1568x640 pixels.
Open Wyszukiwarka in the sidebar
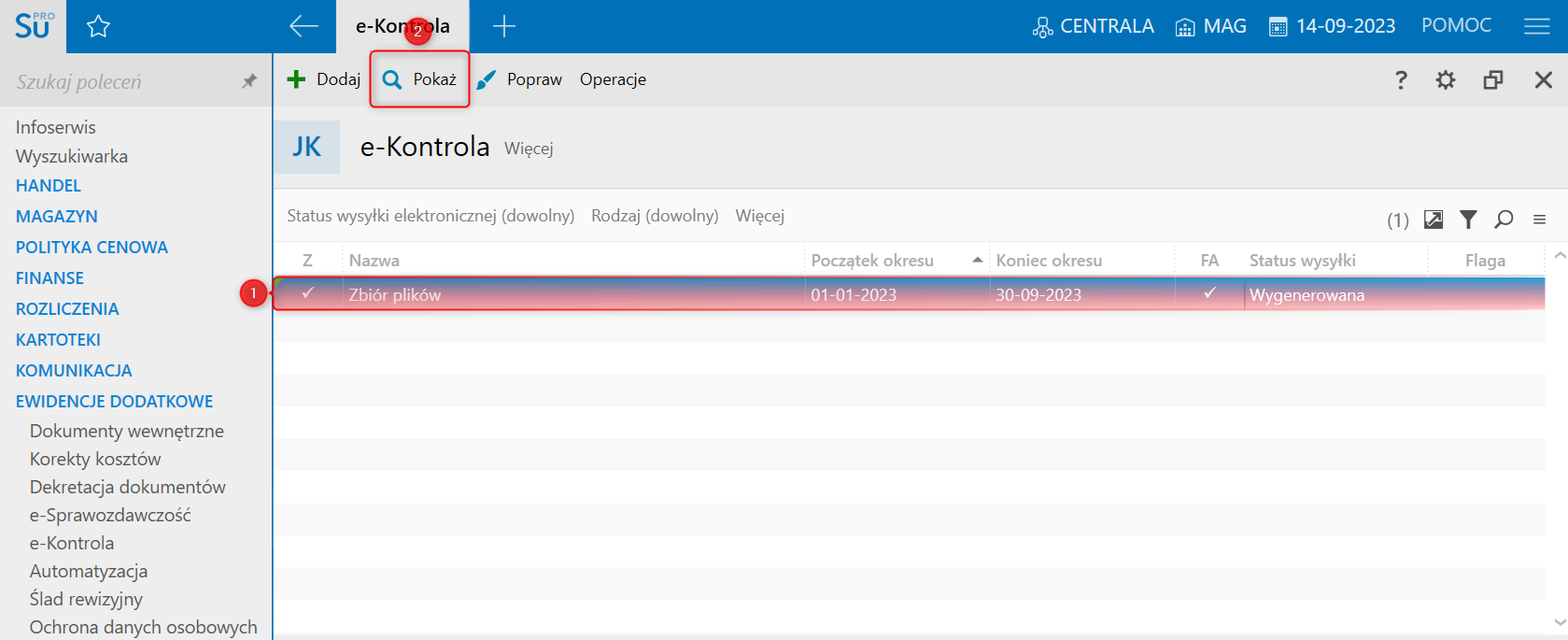click(71, 156)
